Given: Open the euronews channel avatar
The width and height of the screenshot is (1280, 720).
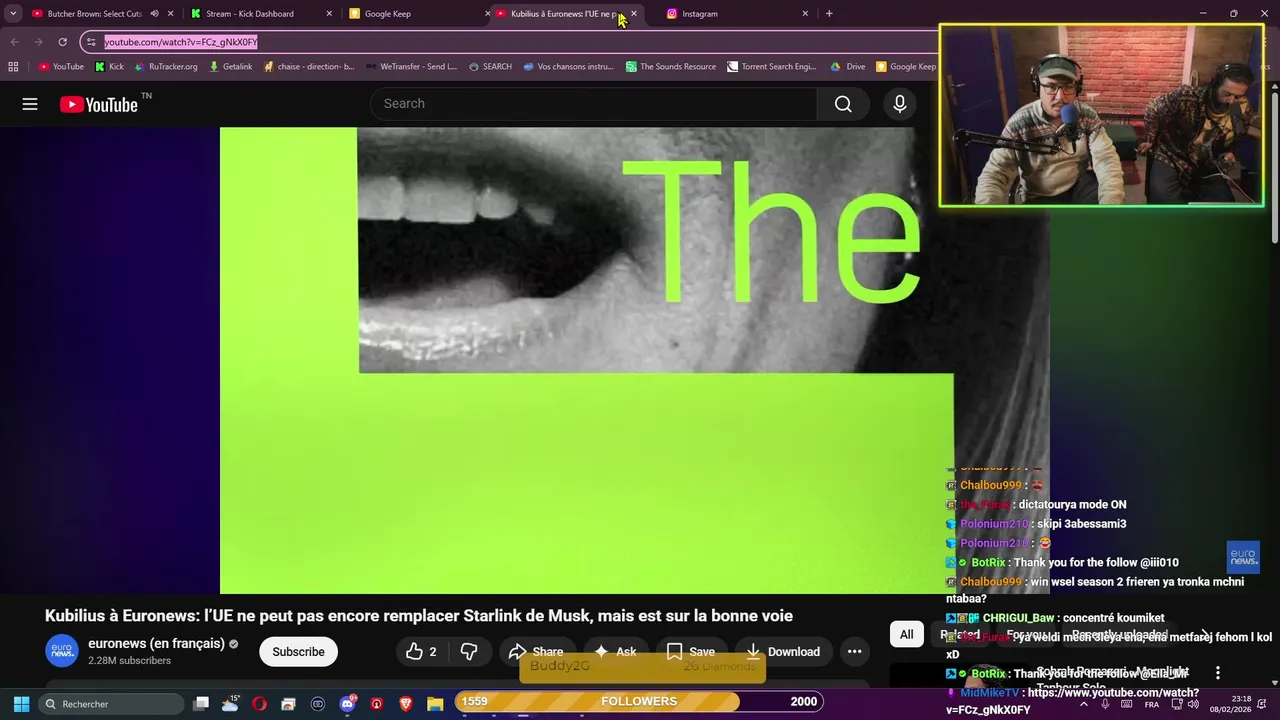Looking at the screenshot, I should (62, 651).
